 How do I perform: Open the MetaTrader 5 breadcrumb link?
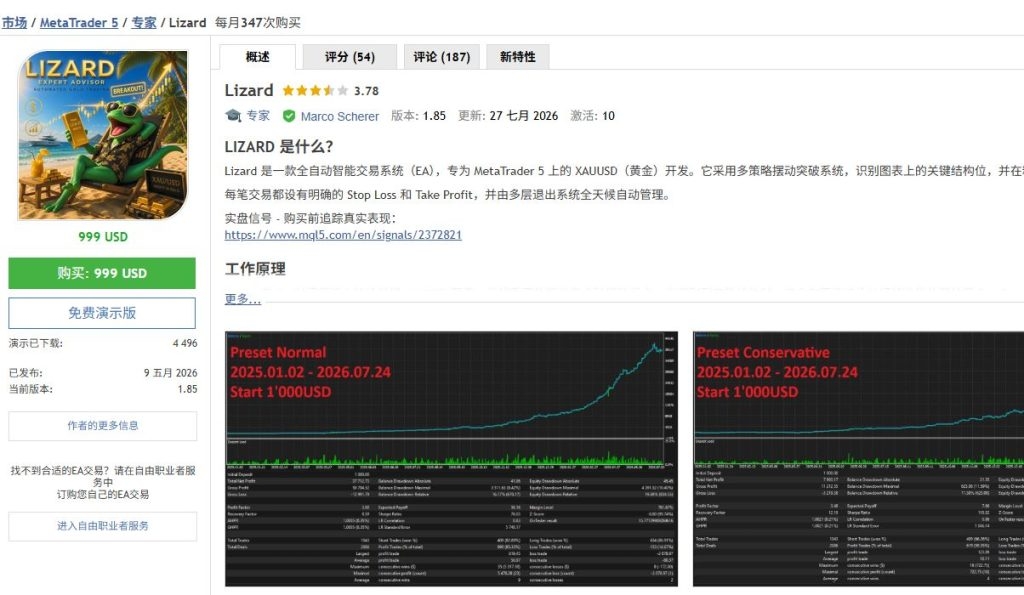click(79, 23)
